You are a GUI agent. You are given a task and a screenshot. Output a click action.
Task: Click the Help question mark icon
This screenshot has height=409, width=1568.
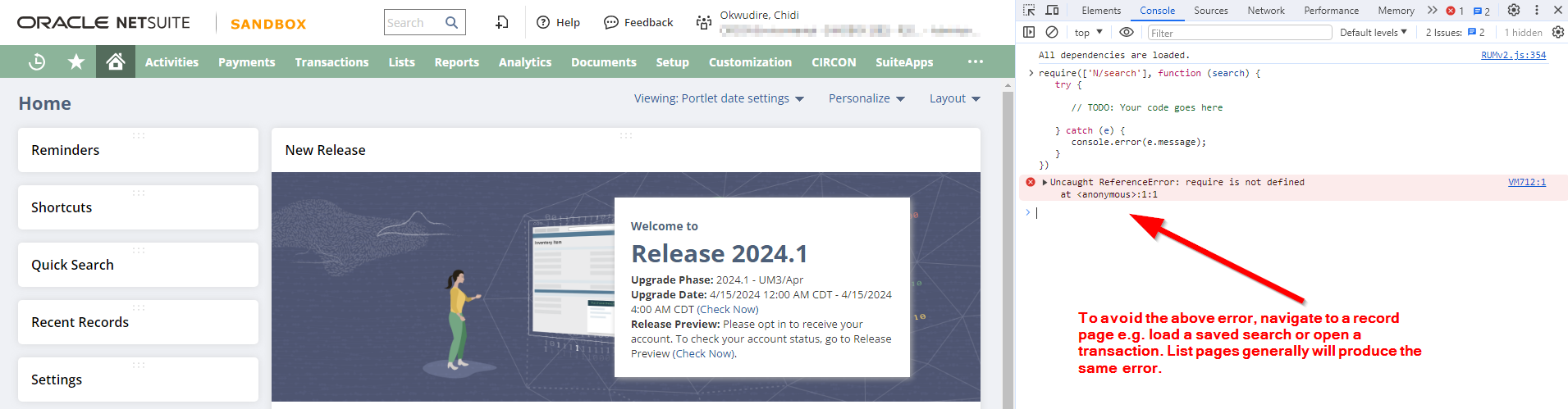tap(543, 22)
